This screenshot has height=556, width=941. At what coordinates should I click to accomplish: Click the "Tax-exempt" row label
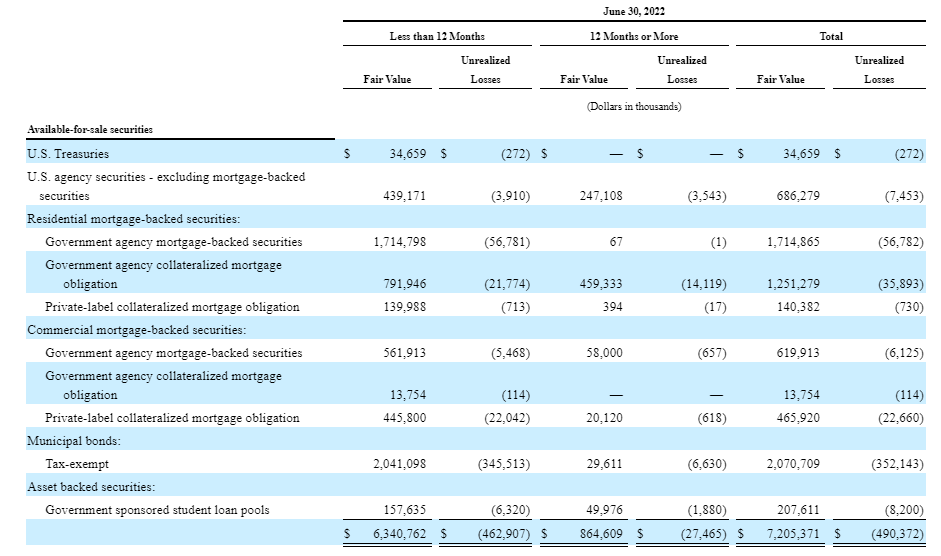click(x=78, y=464)
